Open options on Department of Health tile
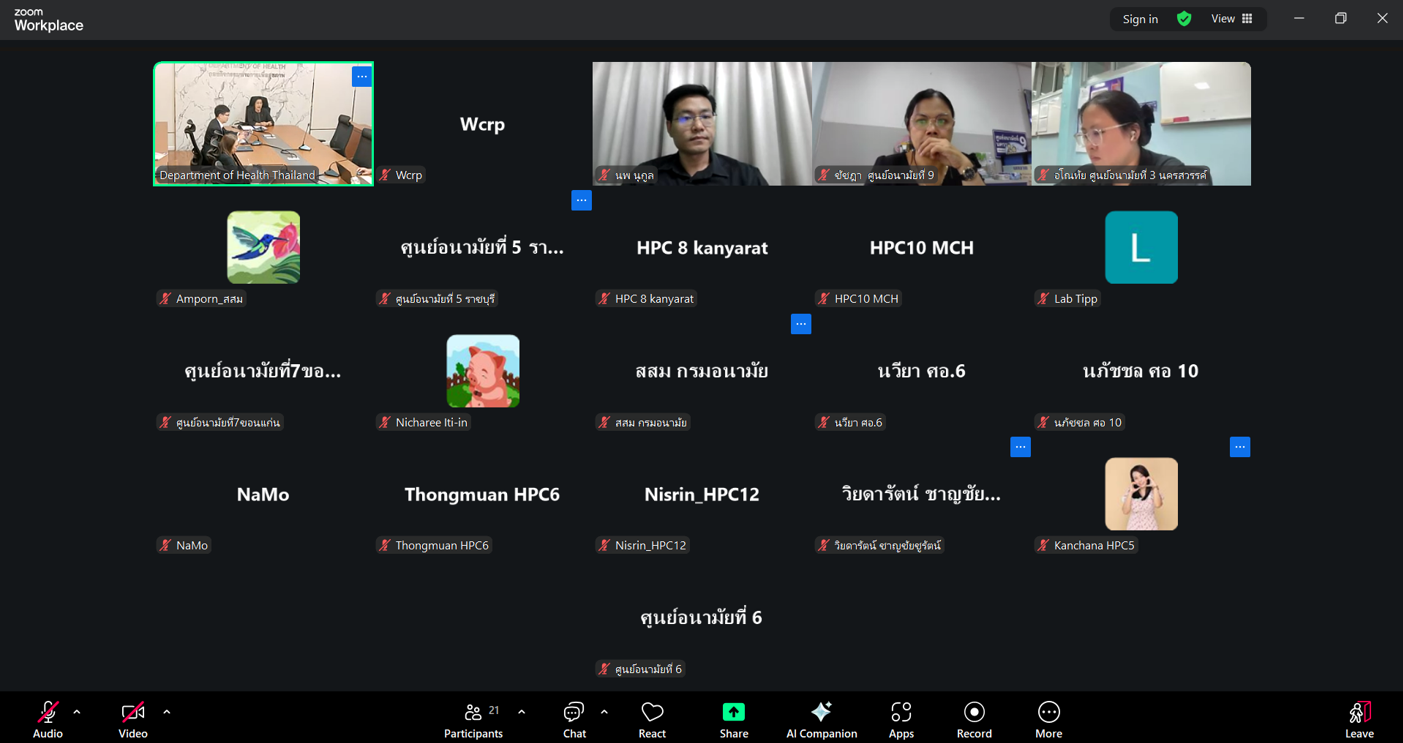The image size is (1403, 743). 361,77
